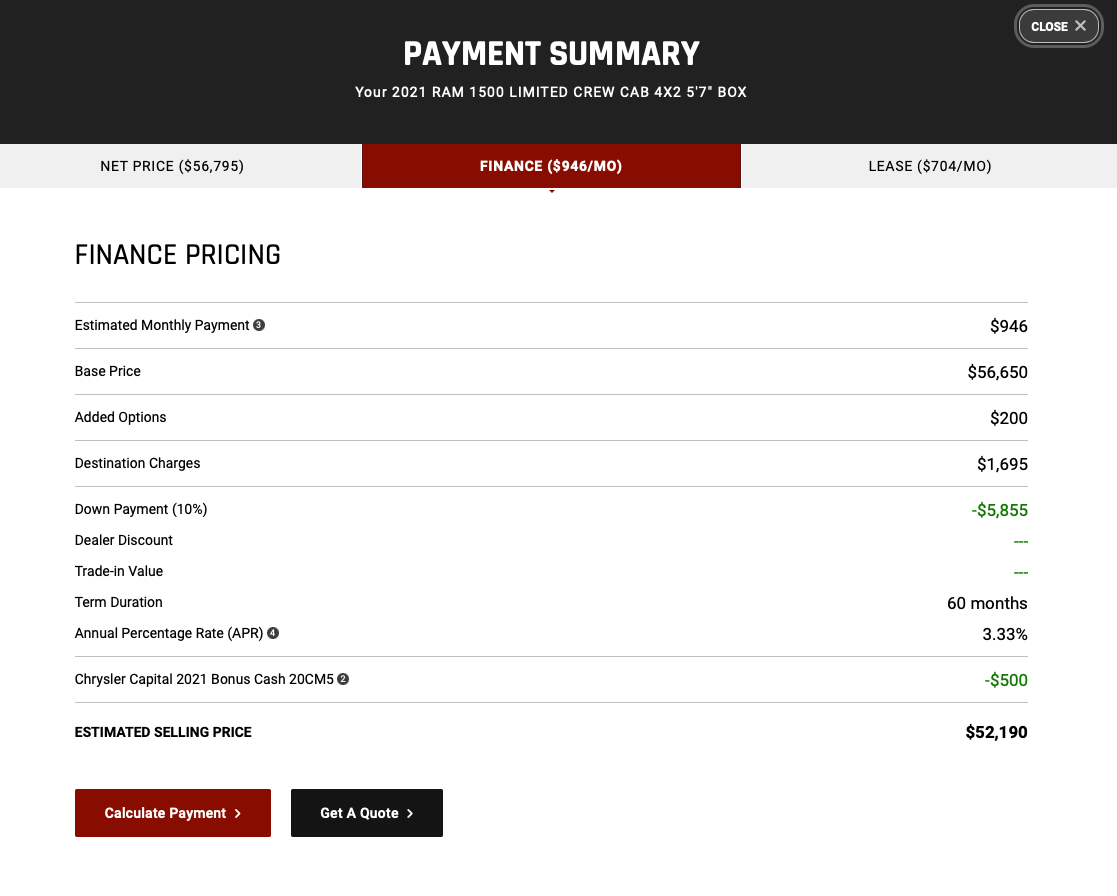
Task: Click footnote 2 icon by Bonus Cash 20CM5
Action: (343, 679)
